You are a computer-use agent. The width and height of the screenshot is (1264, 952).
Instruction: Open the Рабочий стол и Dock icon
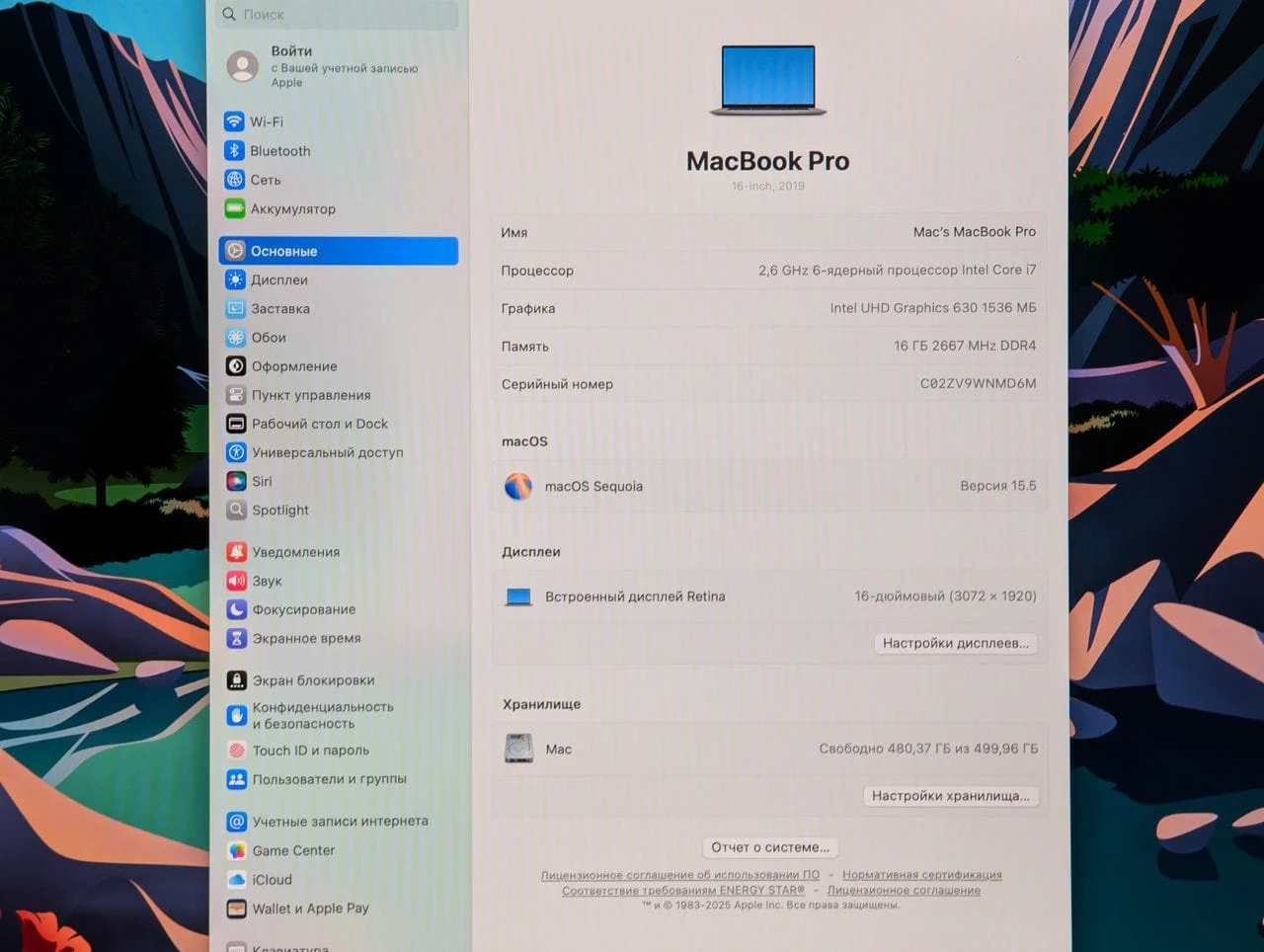click(236, 424)
